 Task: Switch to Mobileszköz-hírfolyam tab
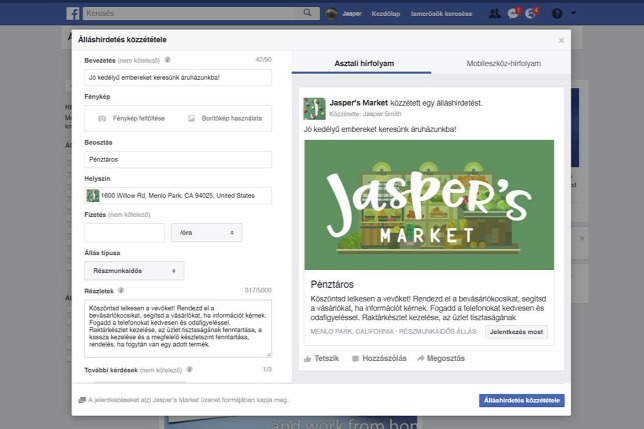(x=504, y=64)
